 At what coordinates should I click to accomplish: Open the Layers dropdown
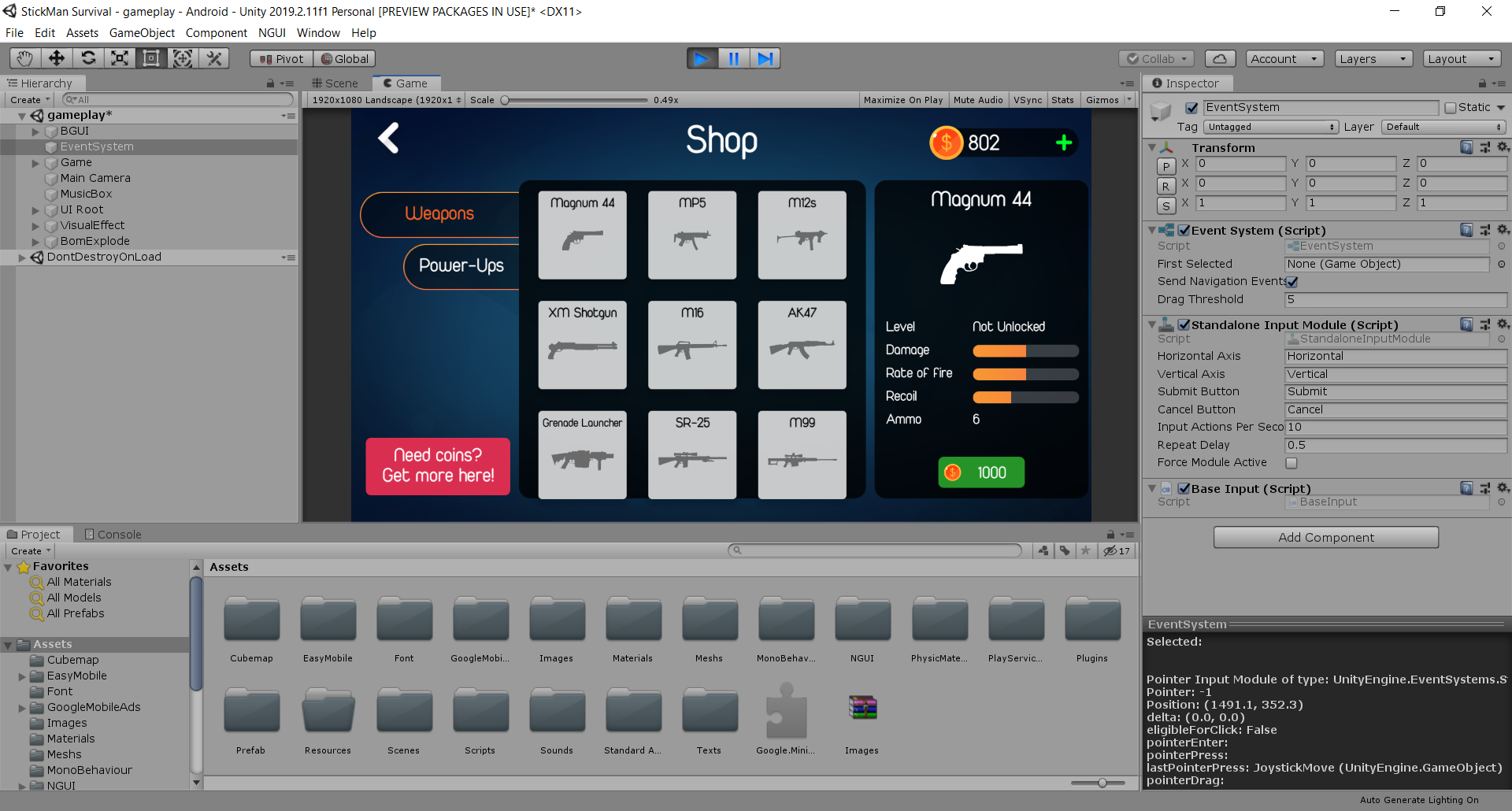[x=1373, y=58]
